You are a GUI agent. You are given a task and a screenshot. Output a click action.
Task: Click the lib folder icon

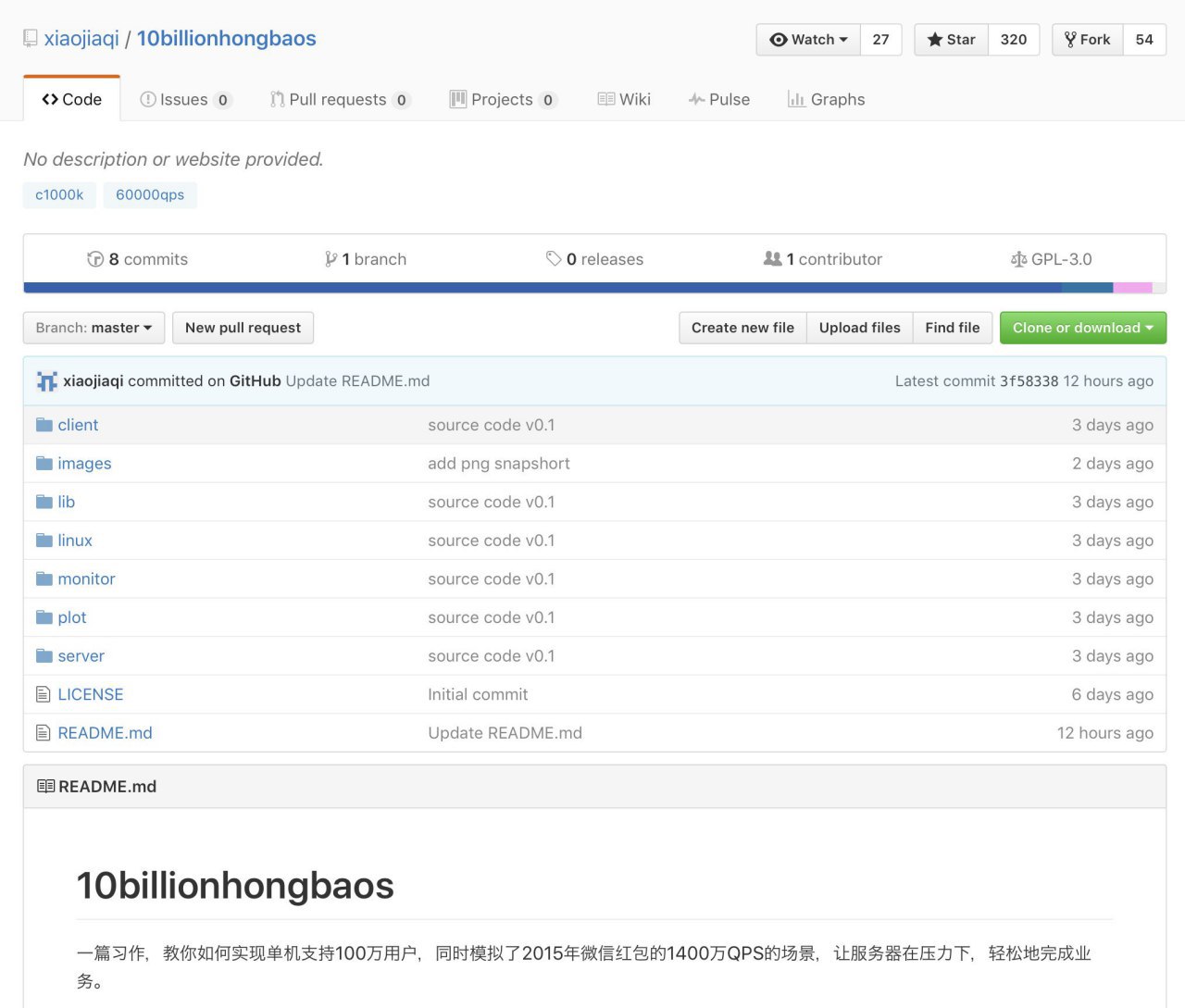click(44, 502)
